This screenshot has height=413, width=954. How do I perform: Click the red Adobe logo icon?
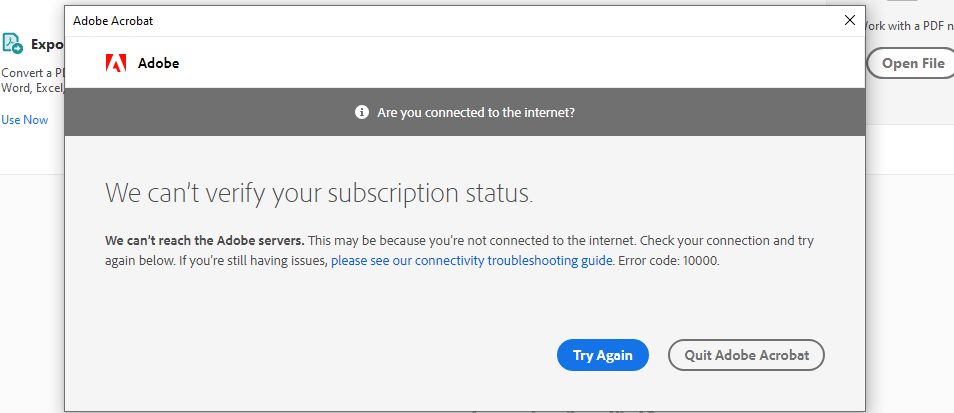coord(116,63)
